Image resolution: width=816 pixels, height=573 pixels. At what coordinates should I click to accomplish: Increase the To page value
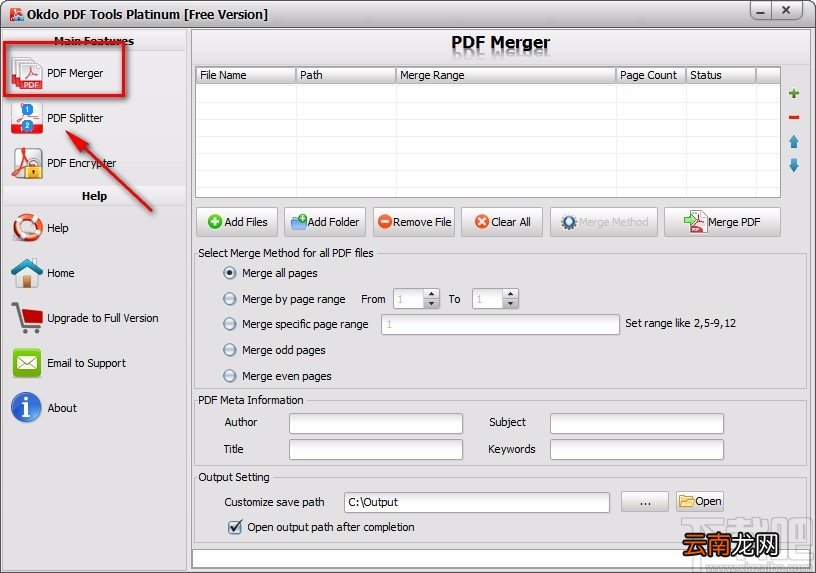(x=511, y=294)
